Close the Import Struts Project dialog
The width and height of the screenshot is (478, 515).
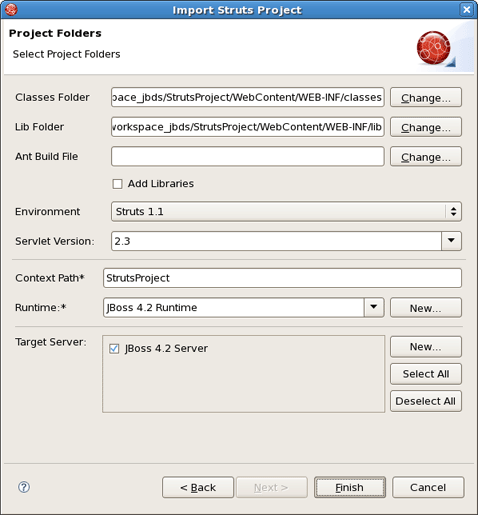467,10
